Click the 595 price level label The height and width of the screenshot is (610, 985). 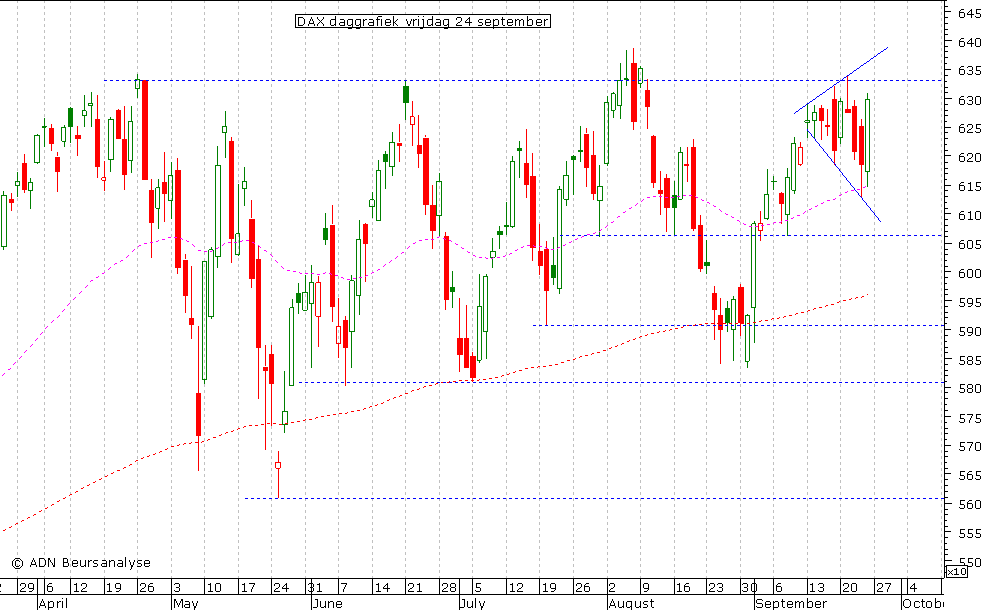tap(970, 302)
